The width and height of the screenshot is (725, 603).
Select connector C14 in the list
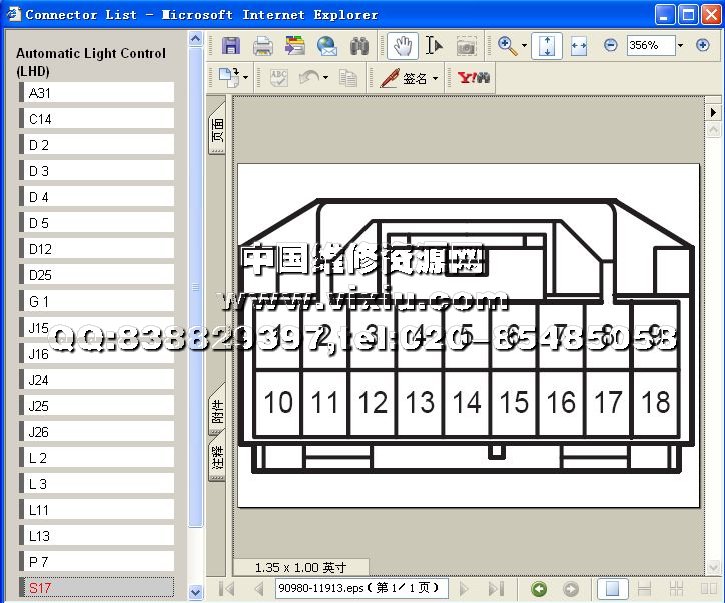coord(97,118)
